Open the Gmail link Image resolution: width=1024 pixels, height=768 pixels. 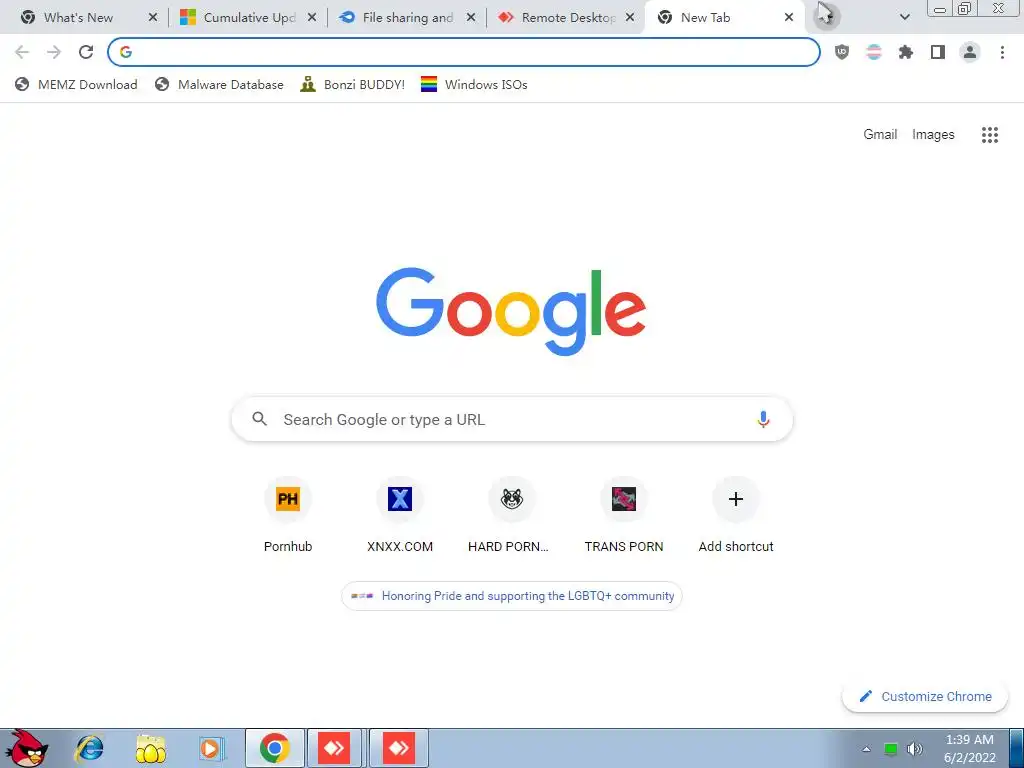click(x=880, y=135)
